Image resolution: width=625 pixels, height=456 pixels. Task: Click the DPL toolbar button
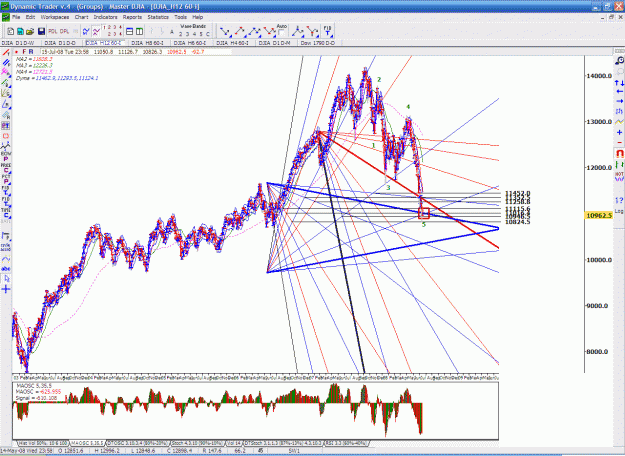(x=64, y=31)
